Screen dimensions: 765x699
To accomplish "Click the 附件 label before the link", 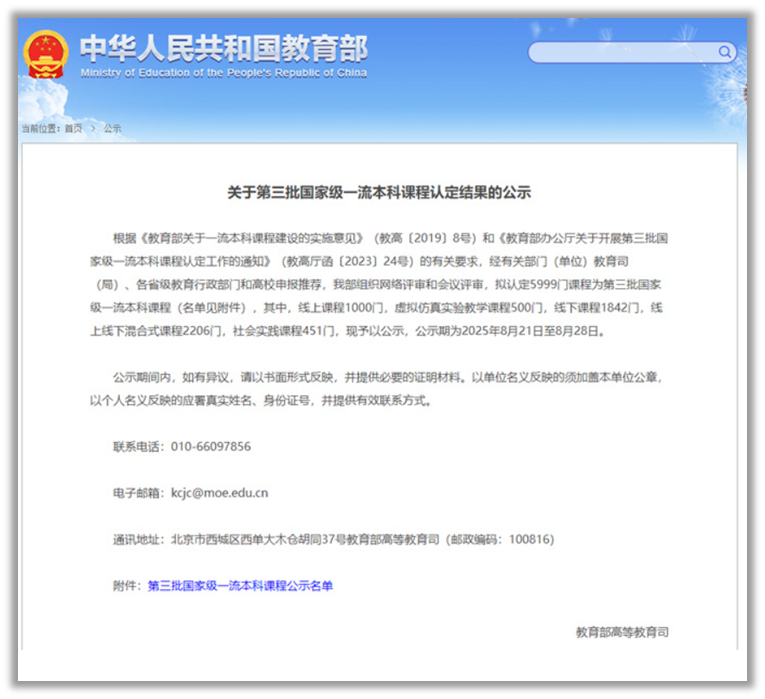I will (x=128, y=586).
